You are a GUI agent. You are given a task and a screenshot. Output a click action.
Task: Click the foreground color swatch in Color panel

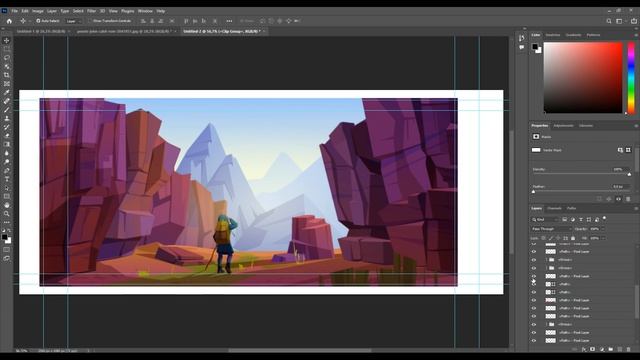(x=535, y=47)
